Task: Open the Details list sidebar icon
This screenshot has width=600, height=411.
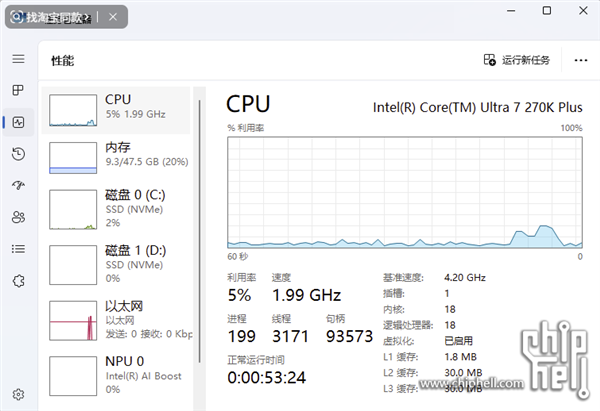Action: tap(18, 249)
